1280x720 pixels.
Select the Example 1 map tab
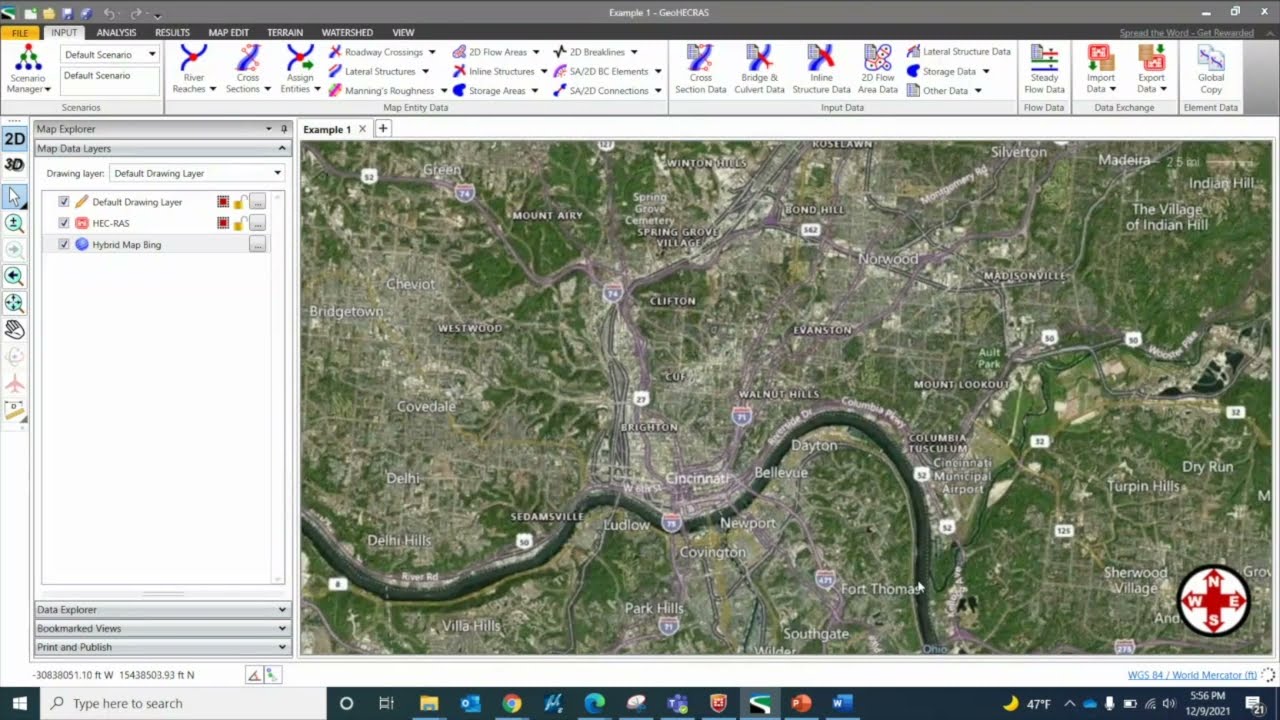click(327, 129)
